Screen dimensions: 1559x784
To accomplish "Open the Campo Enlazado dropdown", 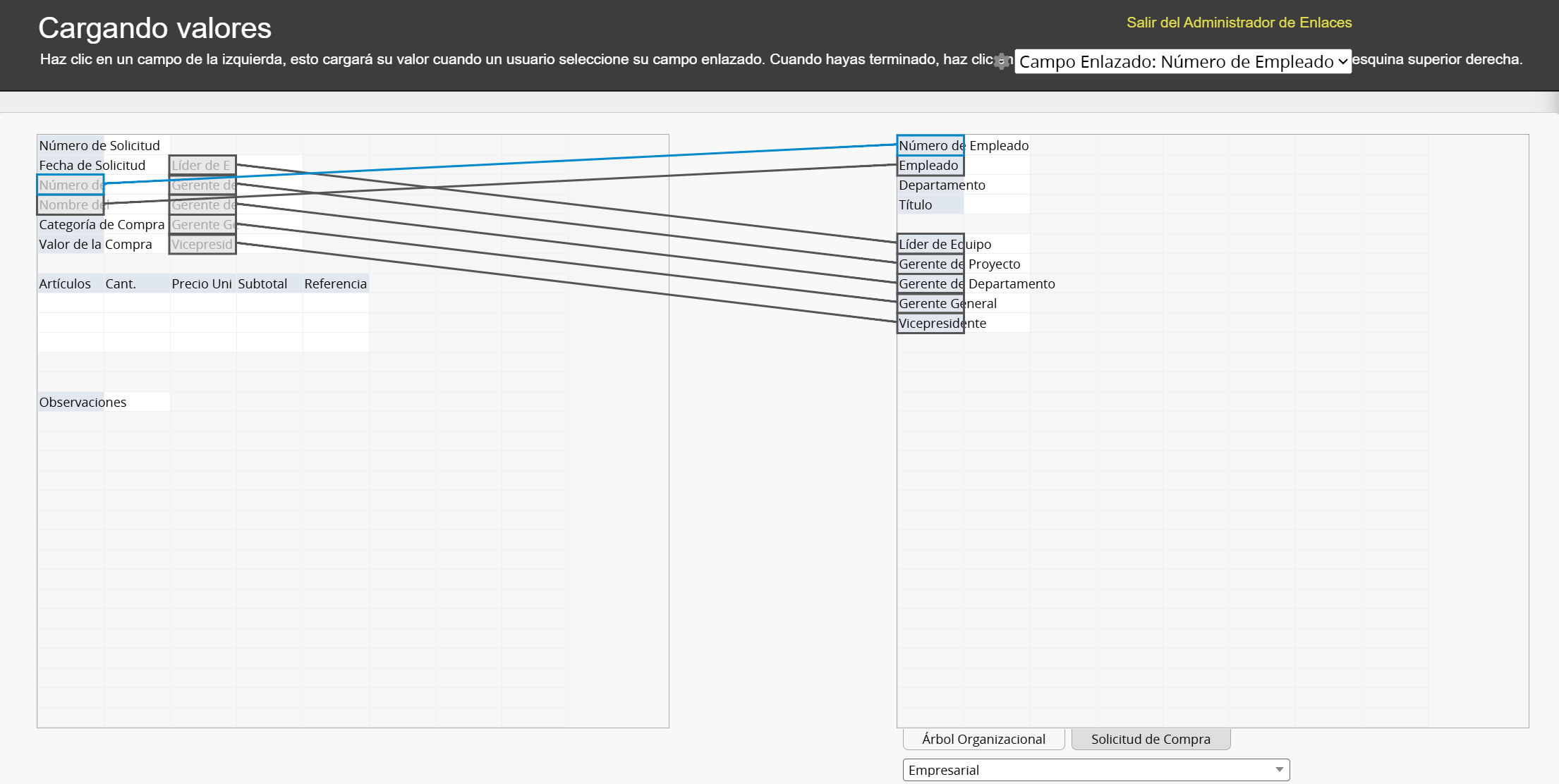I will (1182, 61).
